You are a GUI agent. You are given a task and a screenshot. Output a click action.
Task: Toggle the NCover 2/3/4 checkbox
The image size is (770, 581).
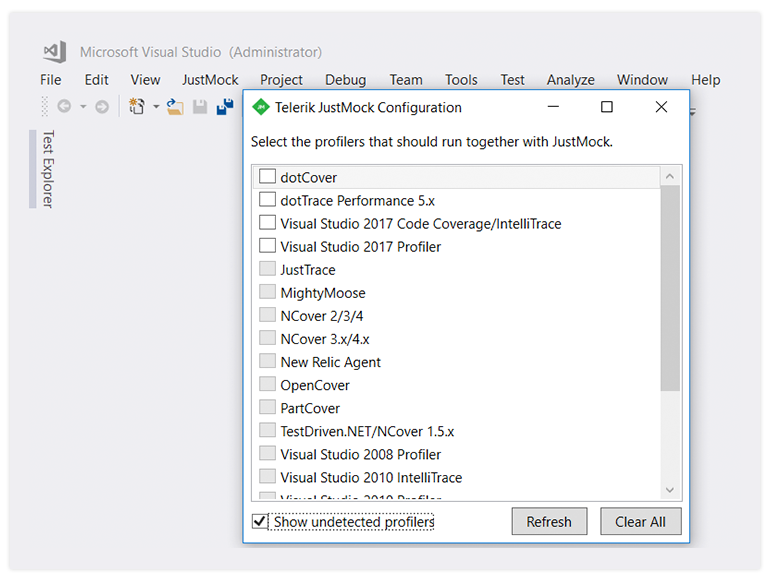click(x=267, y=315)
